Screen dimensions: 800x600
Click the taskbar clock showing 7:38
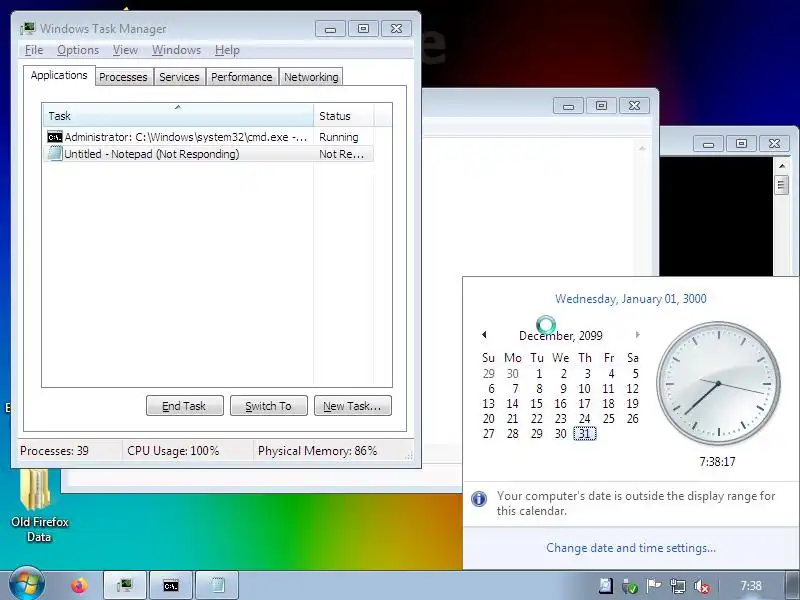[751, 586]
